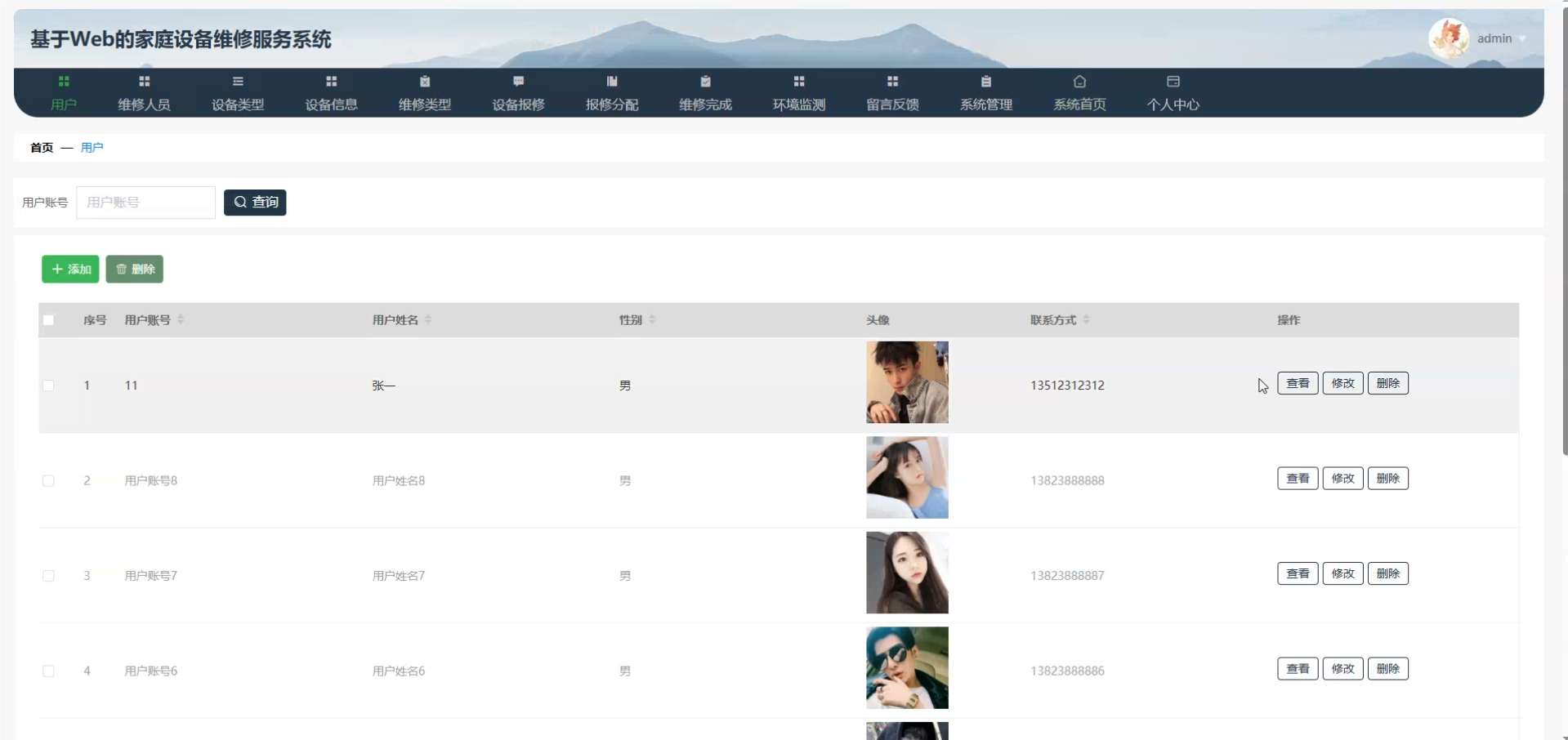Sort table by 用户账号 column arrows
Image resolution: width=1568 pixels, height=740 pixels.
[x=181, y=319]
